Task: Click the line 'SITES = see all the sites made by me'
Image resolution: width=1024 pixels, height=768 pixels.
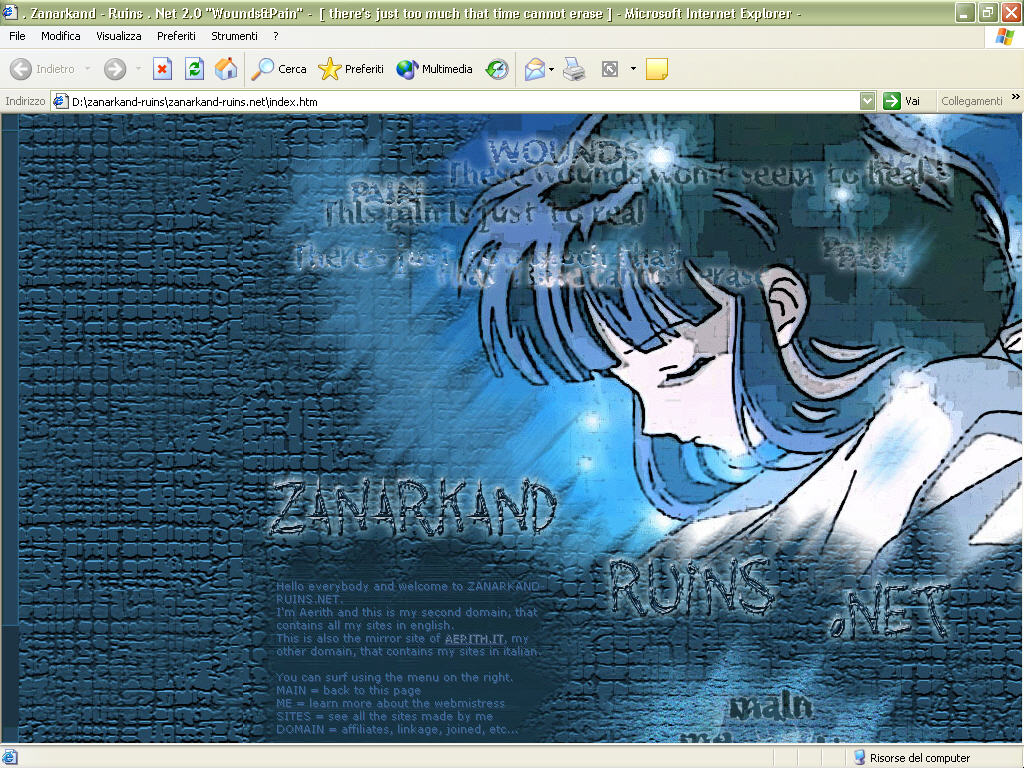Action: pyautogui.click(x=385, y=716)
